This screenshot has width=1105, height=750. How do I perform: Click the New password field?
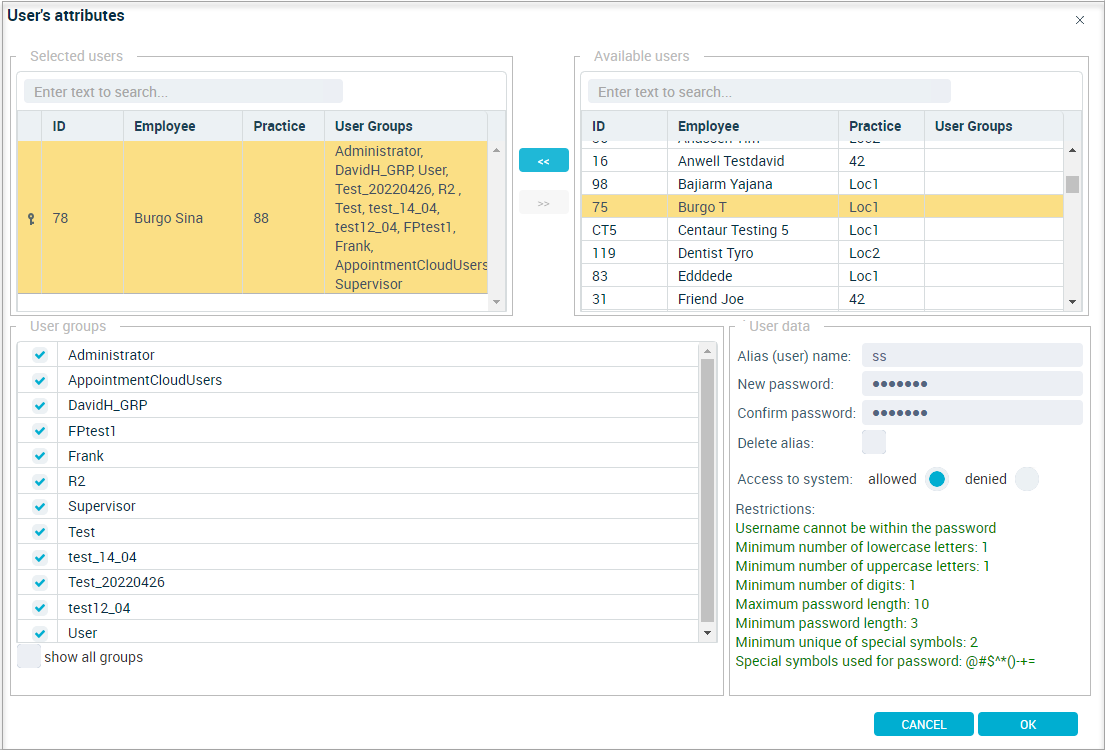[972, 384]
